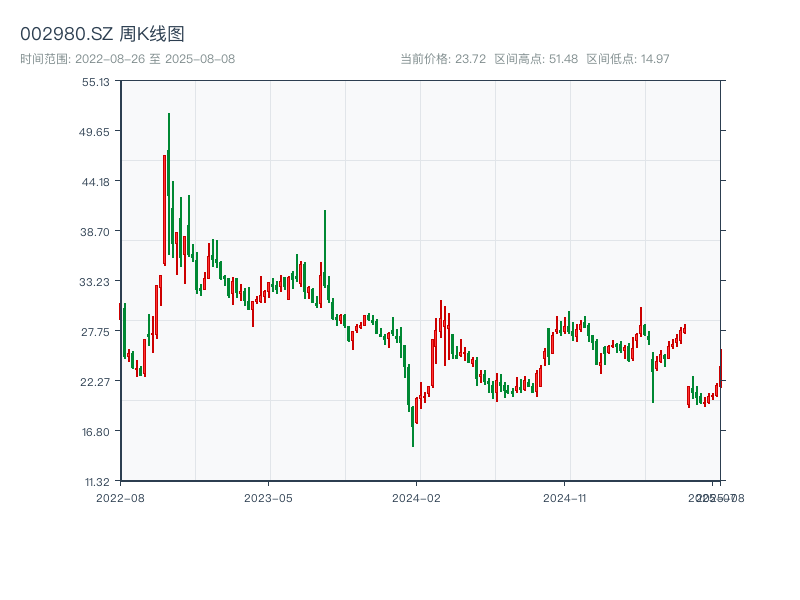
Task: Select the 2024-11 x-axis date label
Action: (565, 497)
